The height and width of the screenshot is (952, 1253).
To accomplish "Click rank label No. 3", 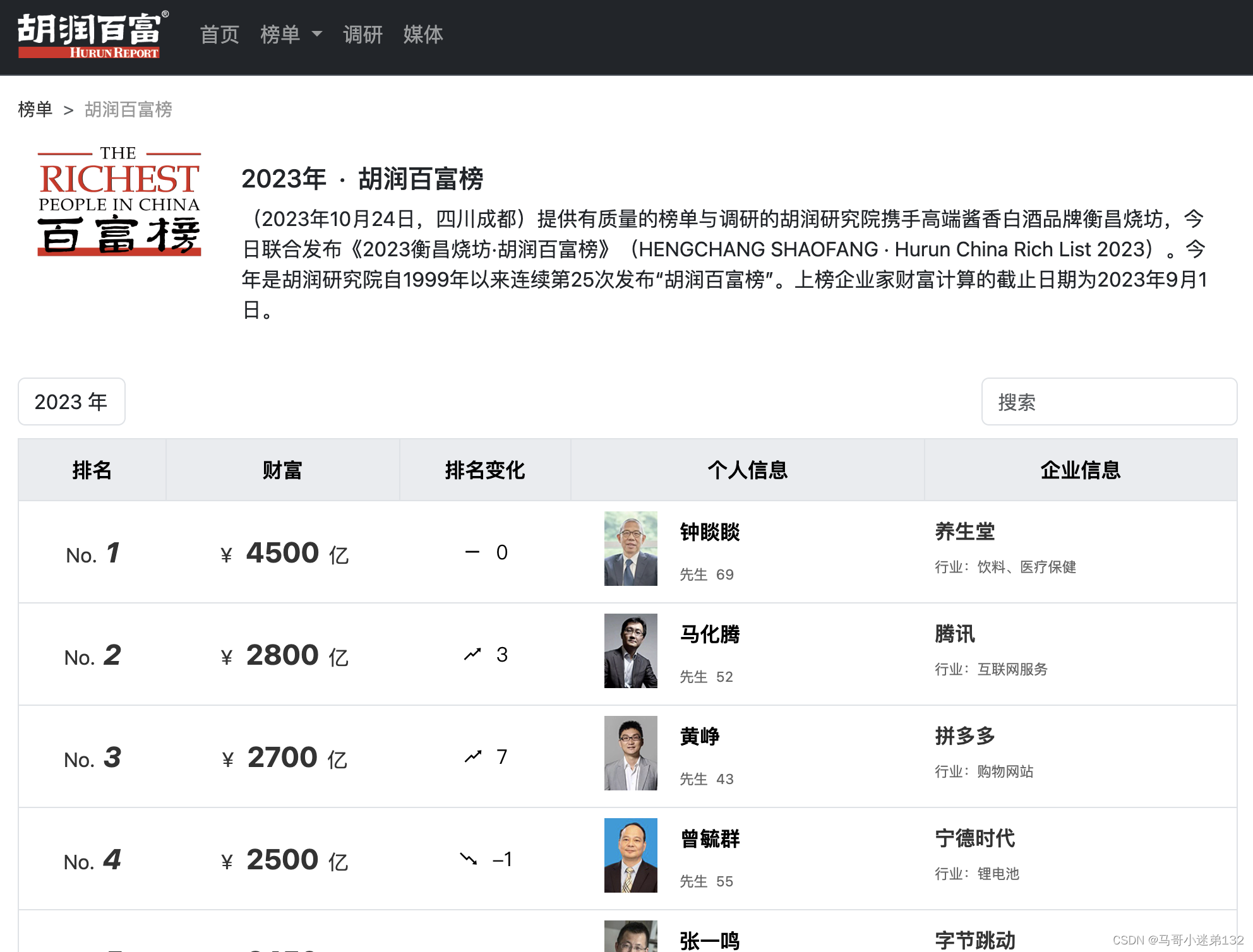I will (93, 758).
